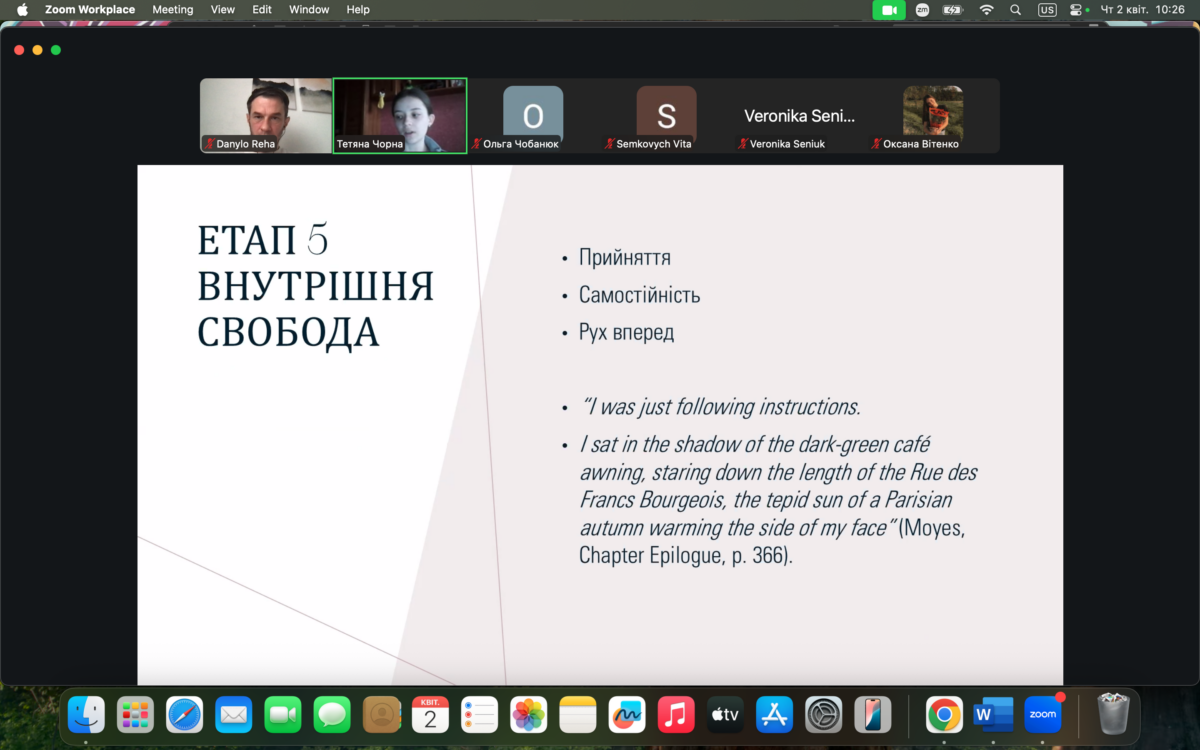Click Тетяна Чорна's active speaker video
1200x750 pixels.
(x=400, y=115)
